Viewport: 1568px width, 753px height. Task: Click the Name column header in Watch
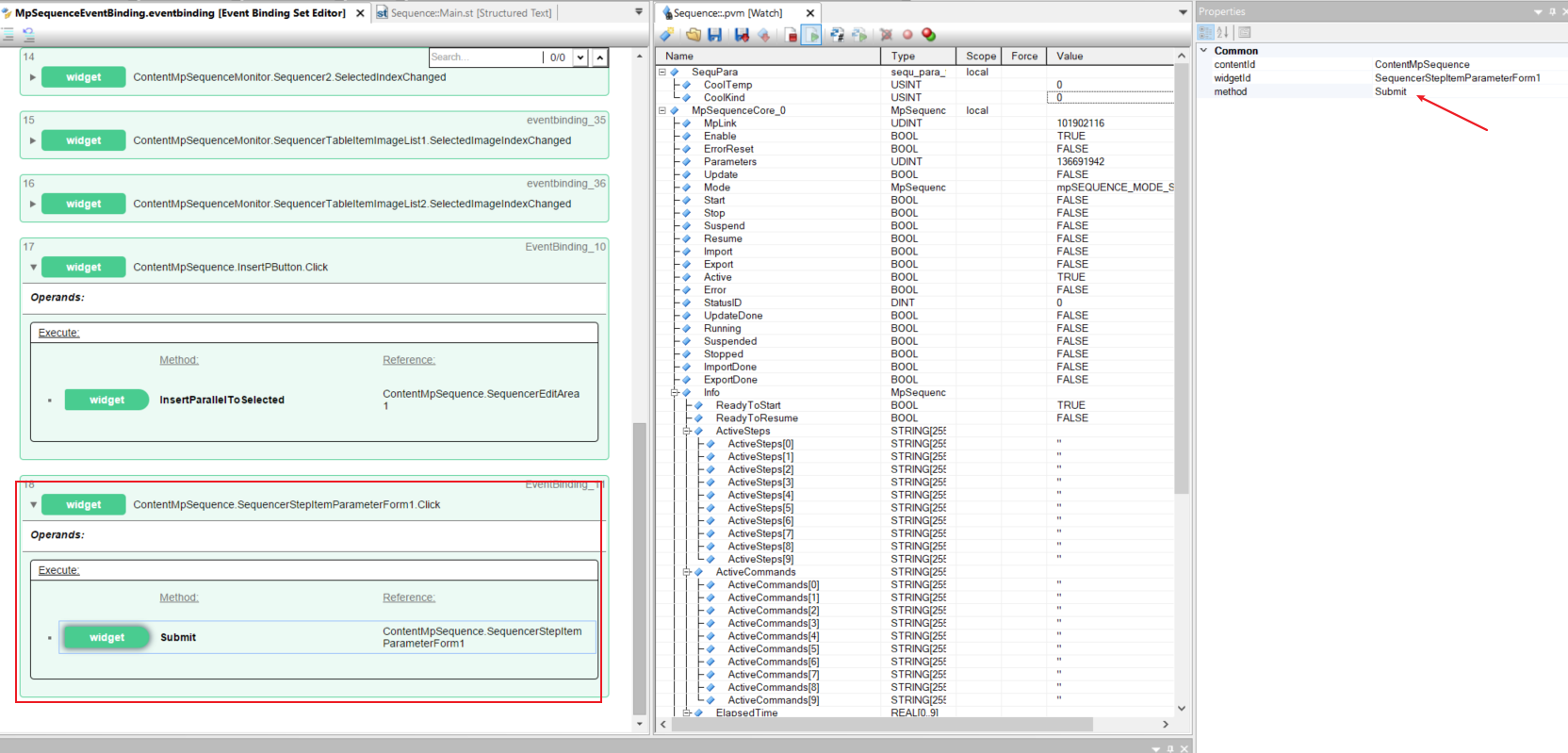tap(768, 57)
